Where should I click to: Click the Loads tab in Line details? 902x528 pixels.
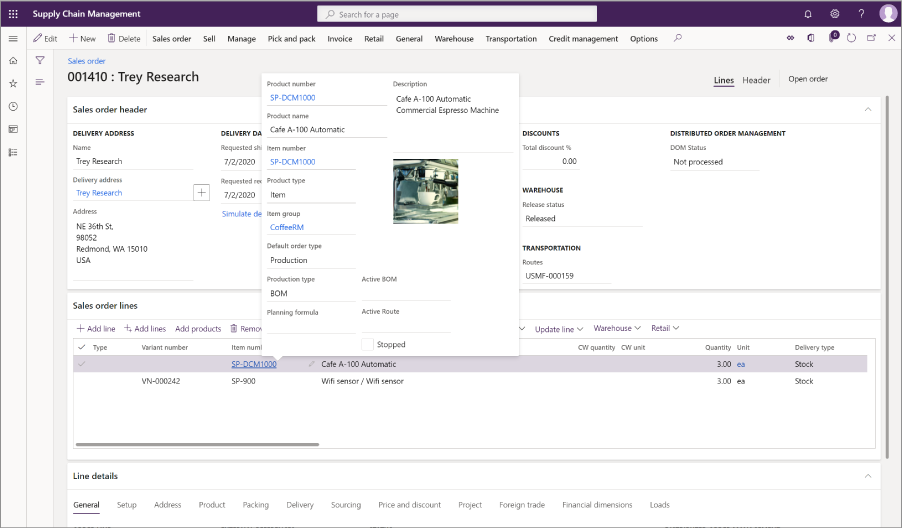[659, 504]
